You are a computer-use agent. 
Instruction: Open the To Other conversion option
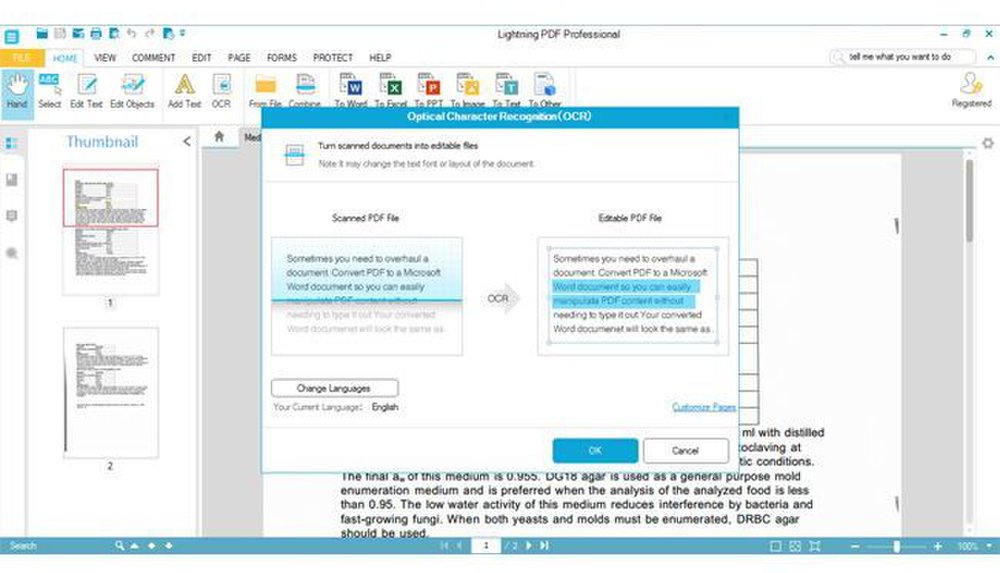(x=545, y=90)
